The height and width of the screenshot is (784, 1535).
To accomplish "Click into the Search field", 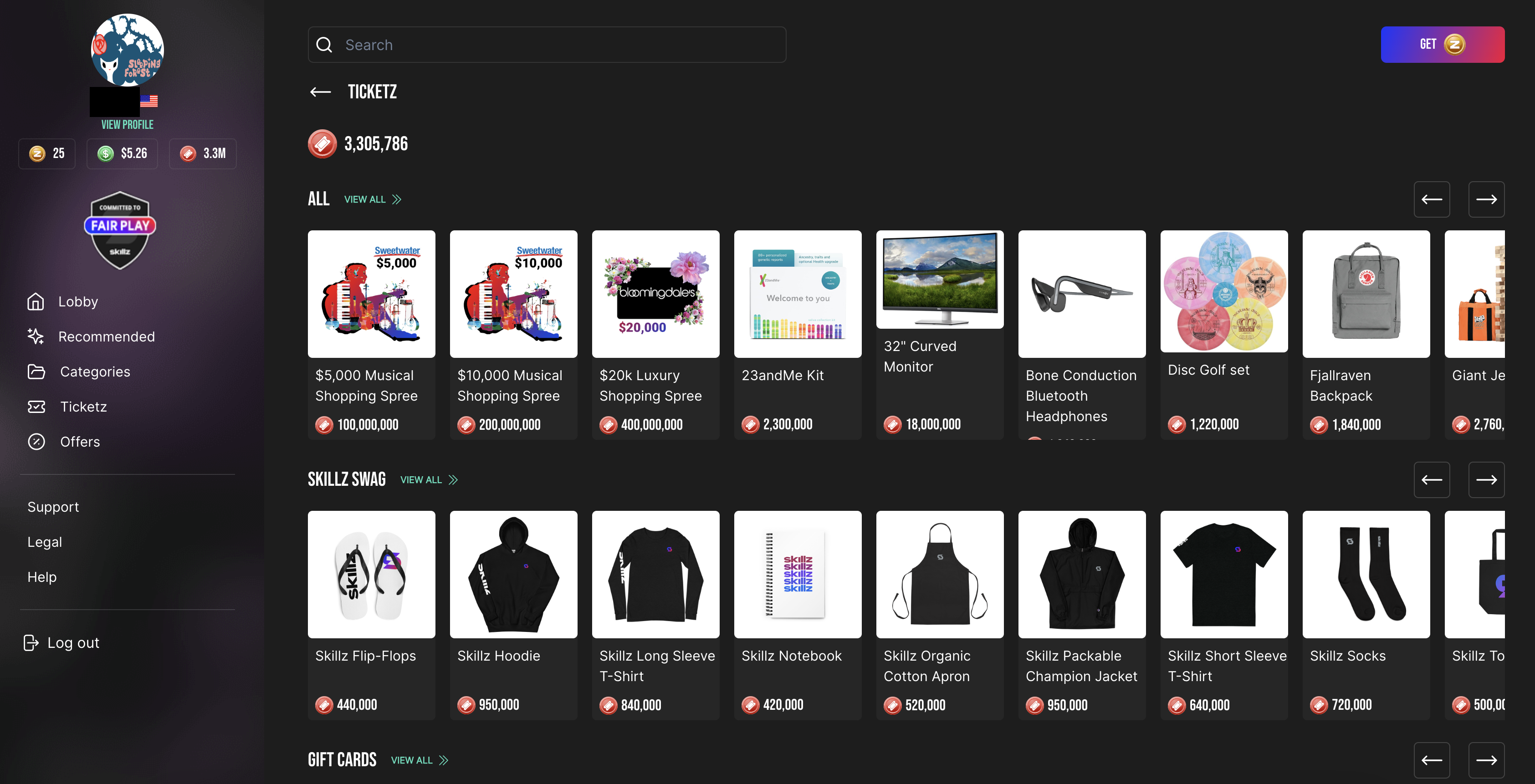I will tap(547, 45).
